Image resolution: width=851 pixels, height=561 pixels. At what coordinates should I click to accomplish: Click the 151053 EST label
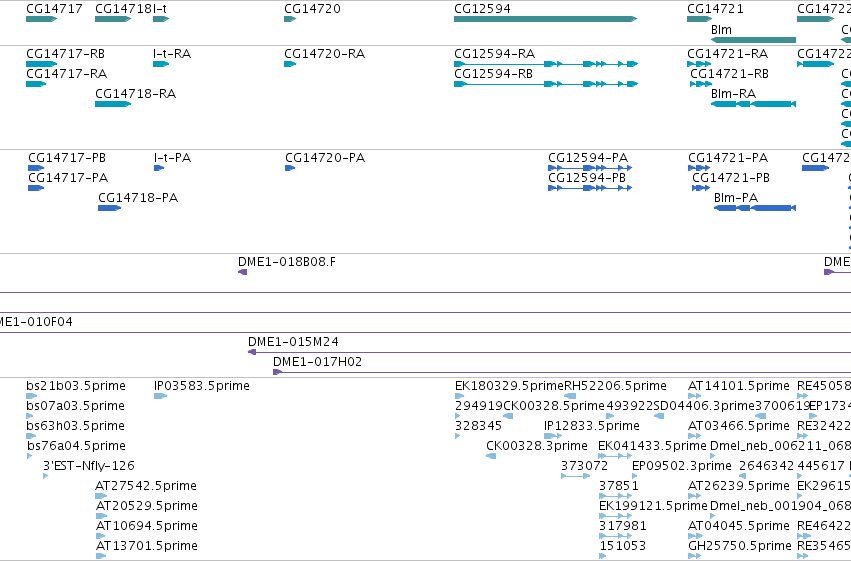[x=623, y=547]
